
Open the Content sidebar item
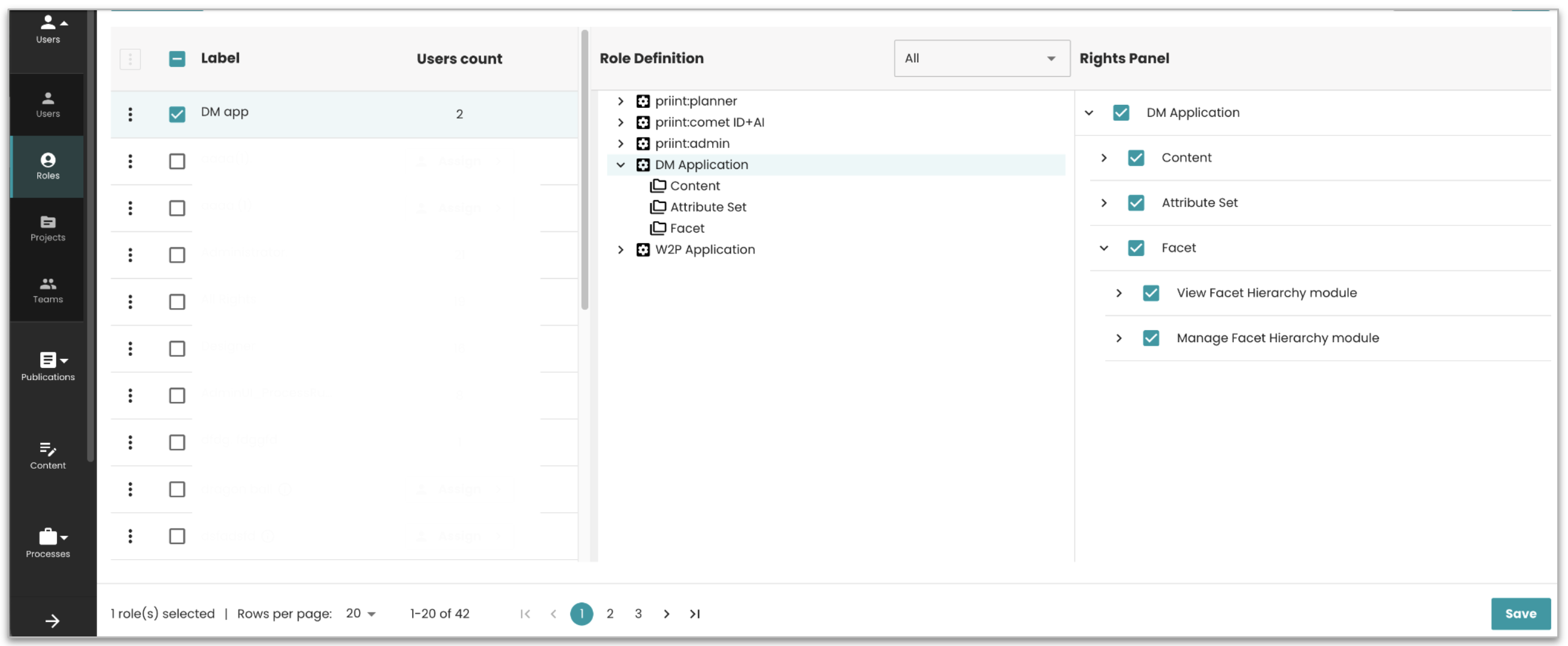pos(47,455)
